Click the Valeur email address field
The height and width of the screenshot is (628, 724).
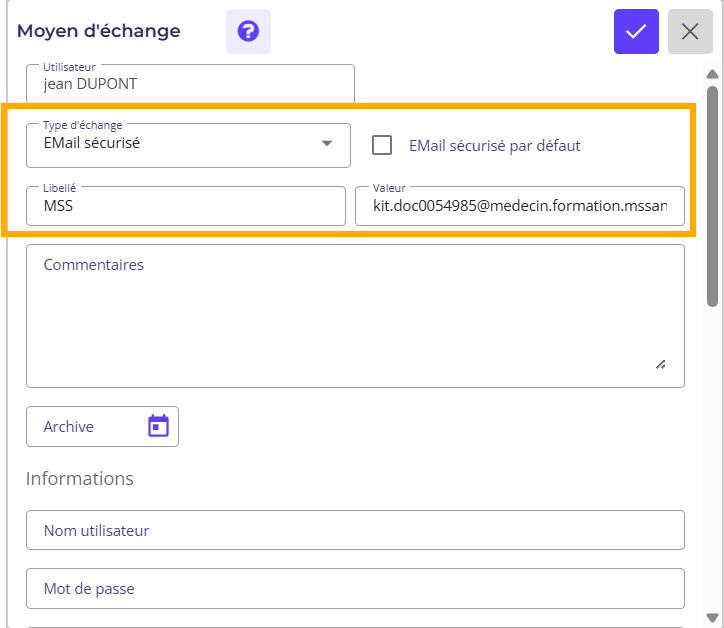point(519,206)
